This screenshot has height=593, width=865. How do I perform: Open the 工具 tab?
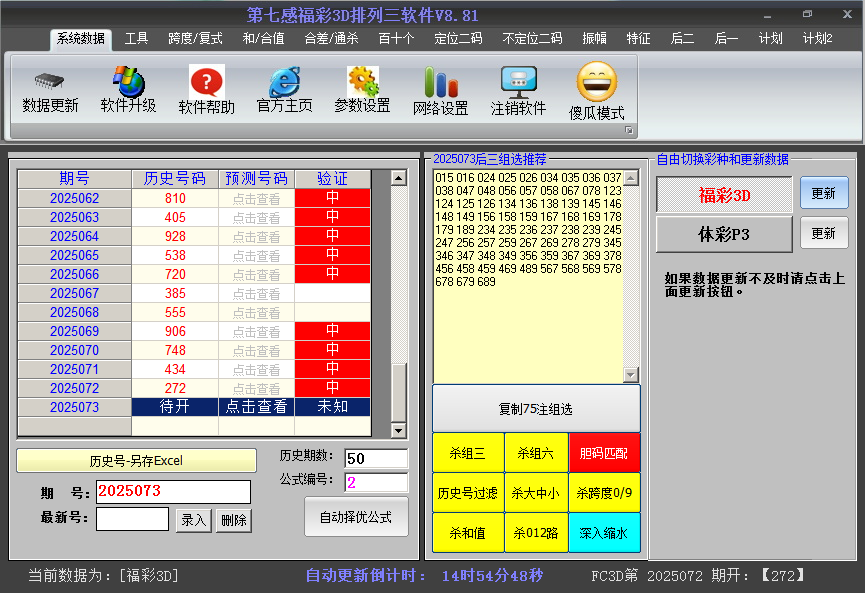(136, 39)
